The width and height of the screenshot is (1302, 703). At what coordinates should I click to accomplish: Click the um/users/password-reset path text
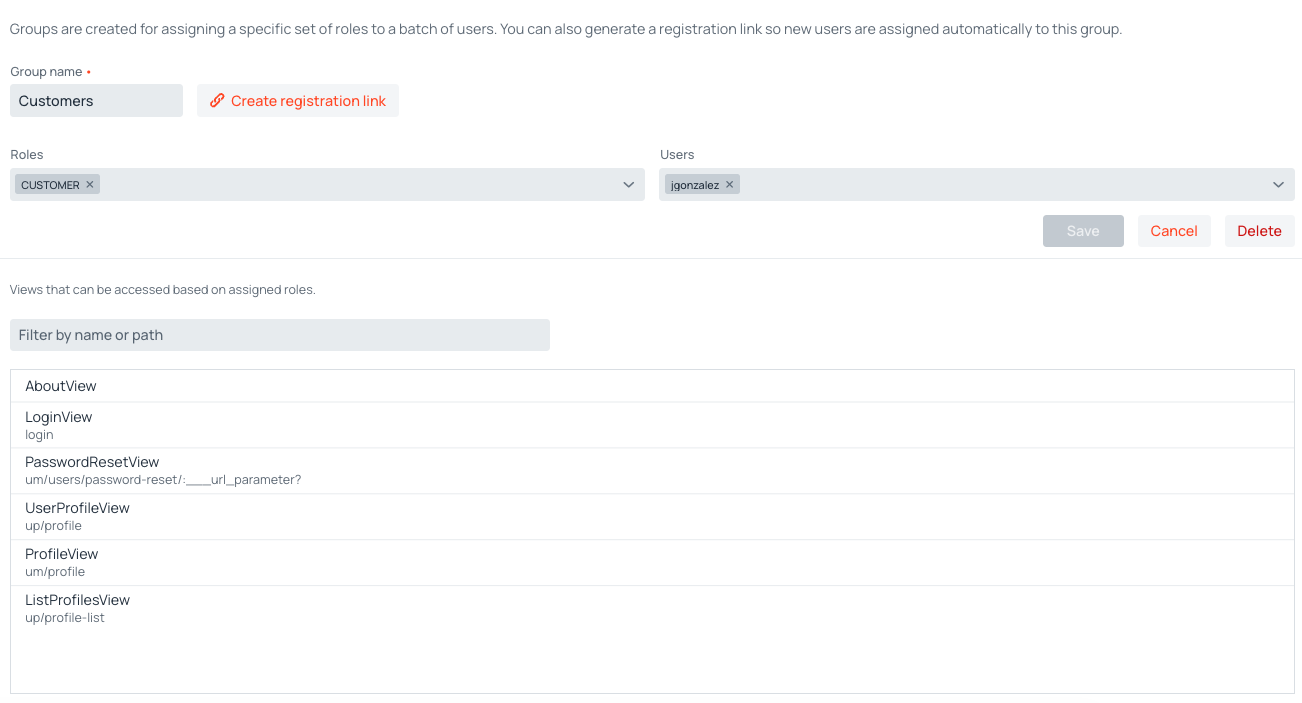(163, 480)
